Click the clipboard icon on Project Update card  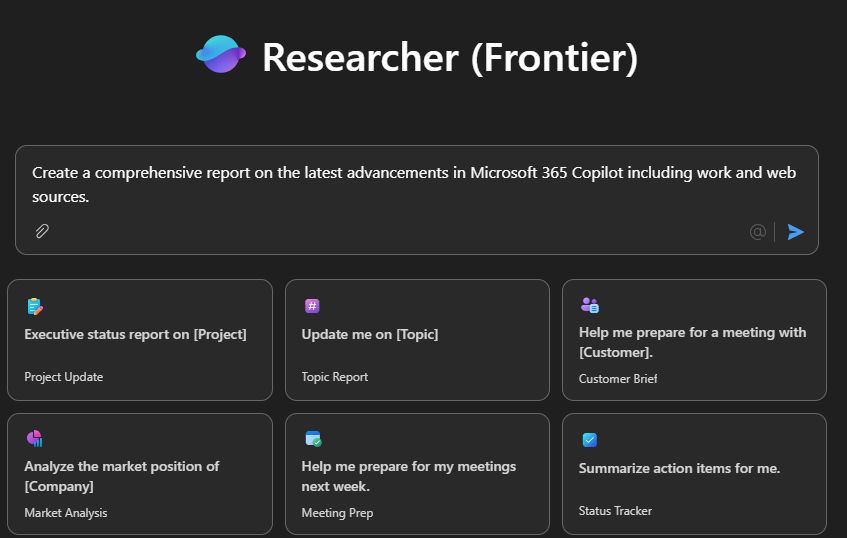pos(35,306)
